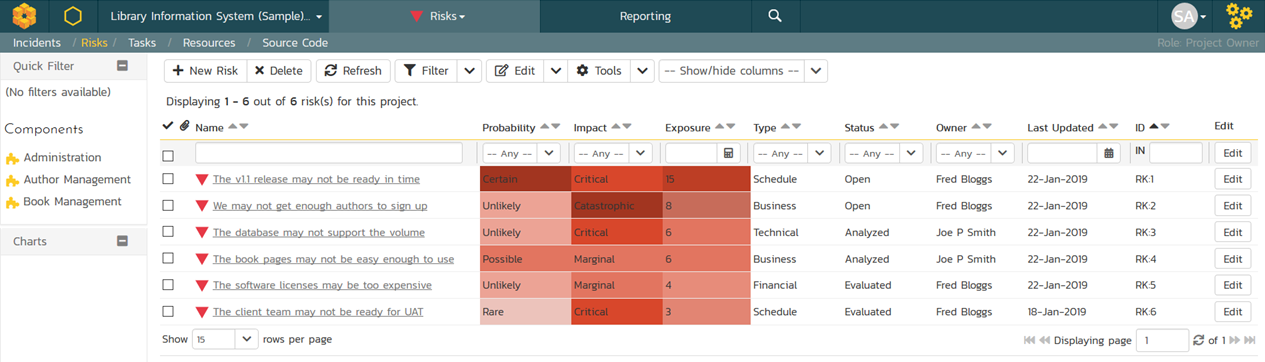Go to the Resources sub-navigation item
Screen dimensions: 1265x362
pyautogui.click(x=209, y=43)
